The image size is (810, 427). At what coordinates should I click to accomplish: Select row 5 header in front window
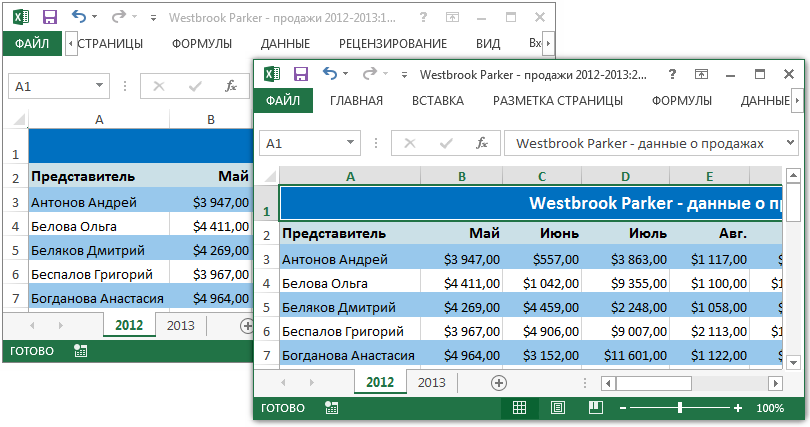click(267, 308)
